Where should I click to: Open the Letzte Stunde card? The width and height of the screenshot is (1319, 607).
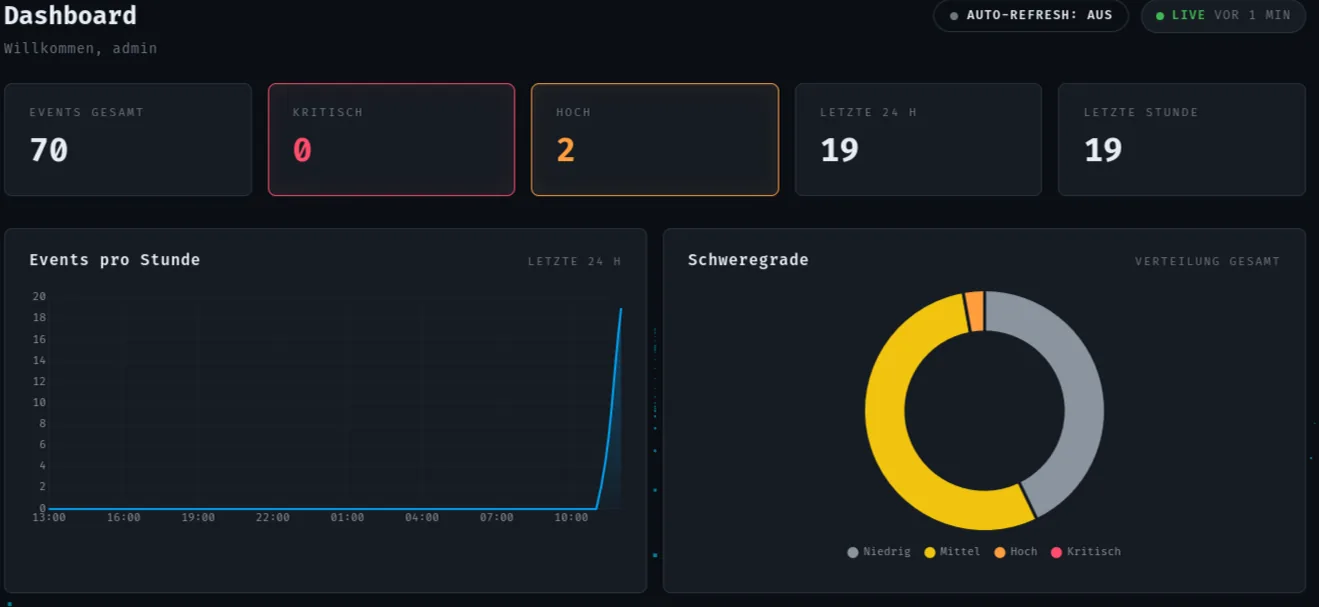(x=1182, y=139)
